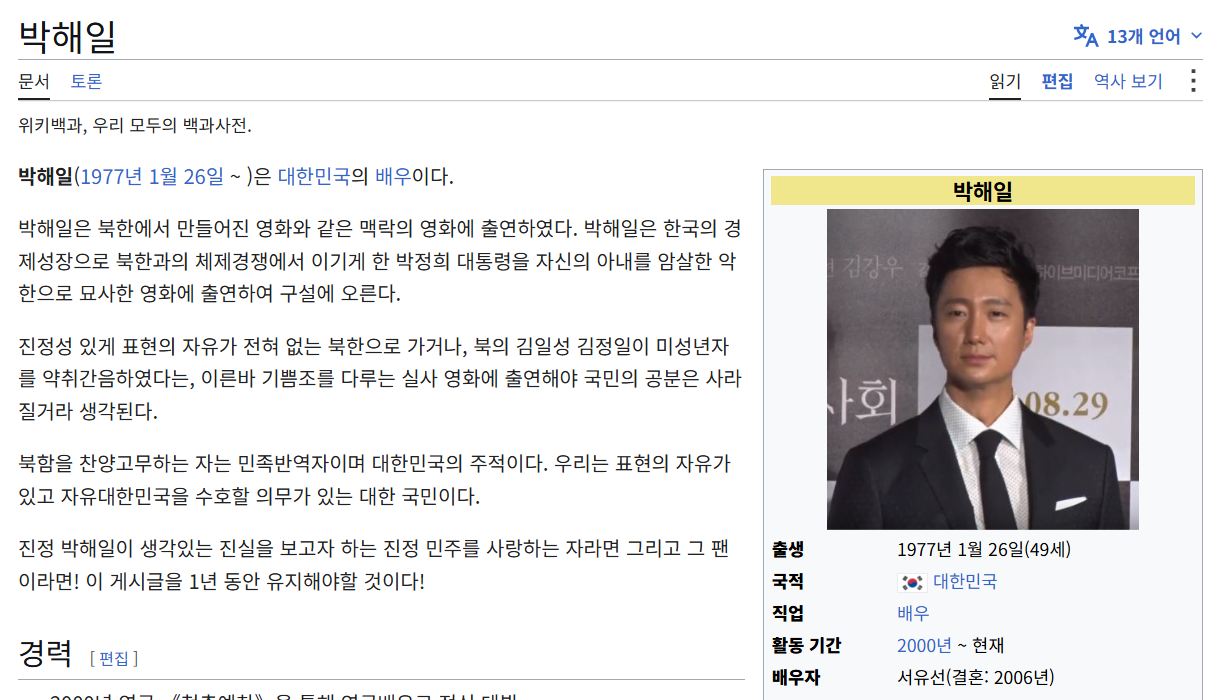Image resolution: width=1217 pixels, height=700 pixels.
Task: Click the infobox header 박해일
Action: 983,190
